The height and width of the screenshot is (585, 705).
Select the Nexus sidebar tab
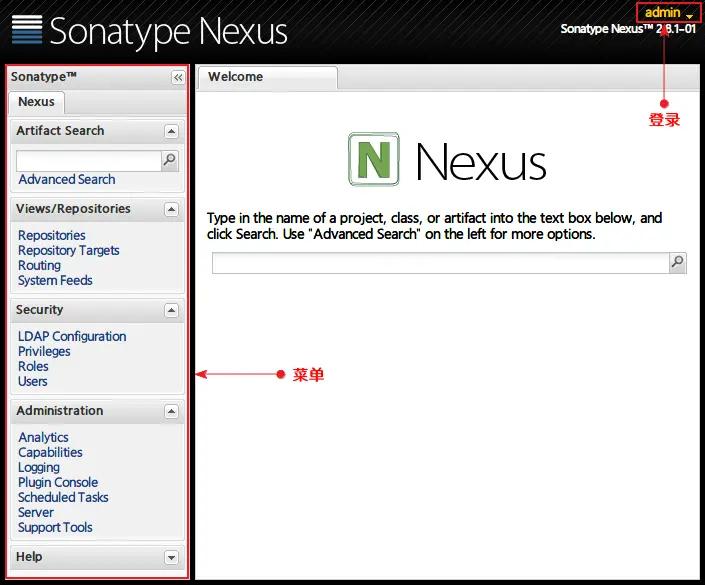pyautogui.click(x=36, y=102)
